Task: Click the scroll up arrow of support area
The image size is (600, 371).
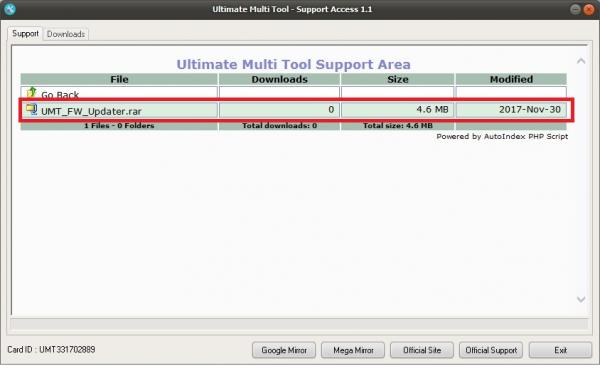Action: point(581,61)
